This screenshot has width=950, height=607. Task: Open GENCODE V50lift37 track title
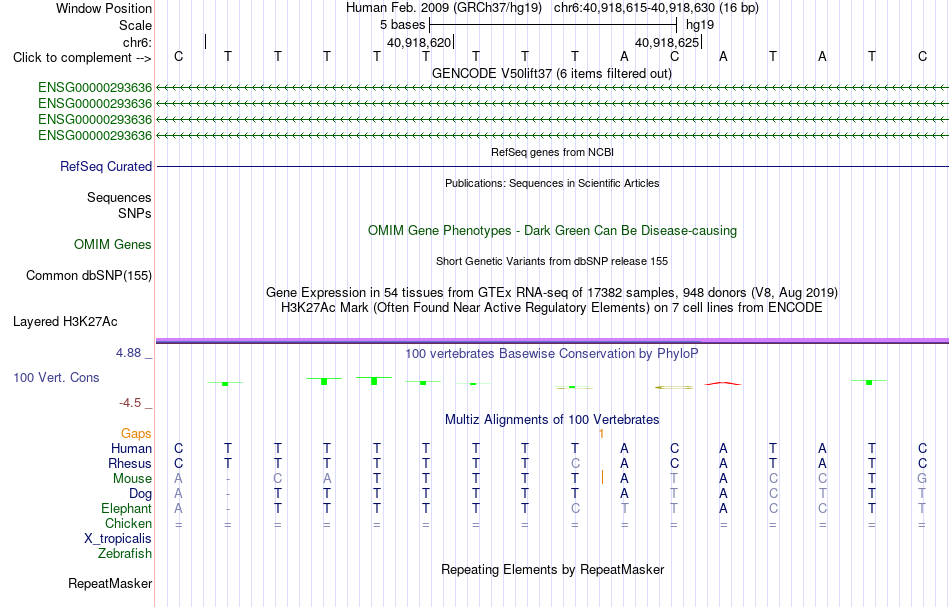[551, 73]
